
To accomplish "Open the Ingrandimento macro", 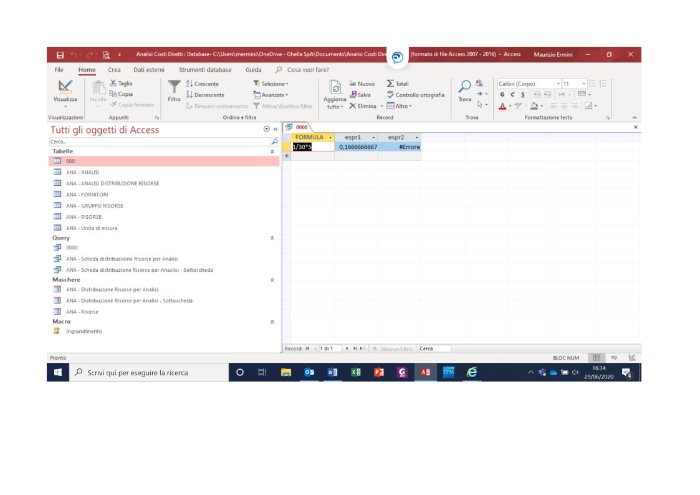I will [84, 330].
